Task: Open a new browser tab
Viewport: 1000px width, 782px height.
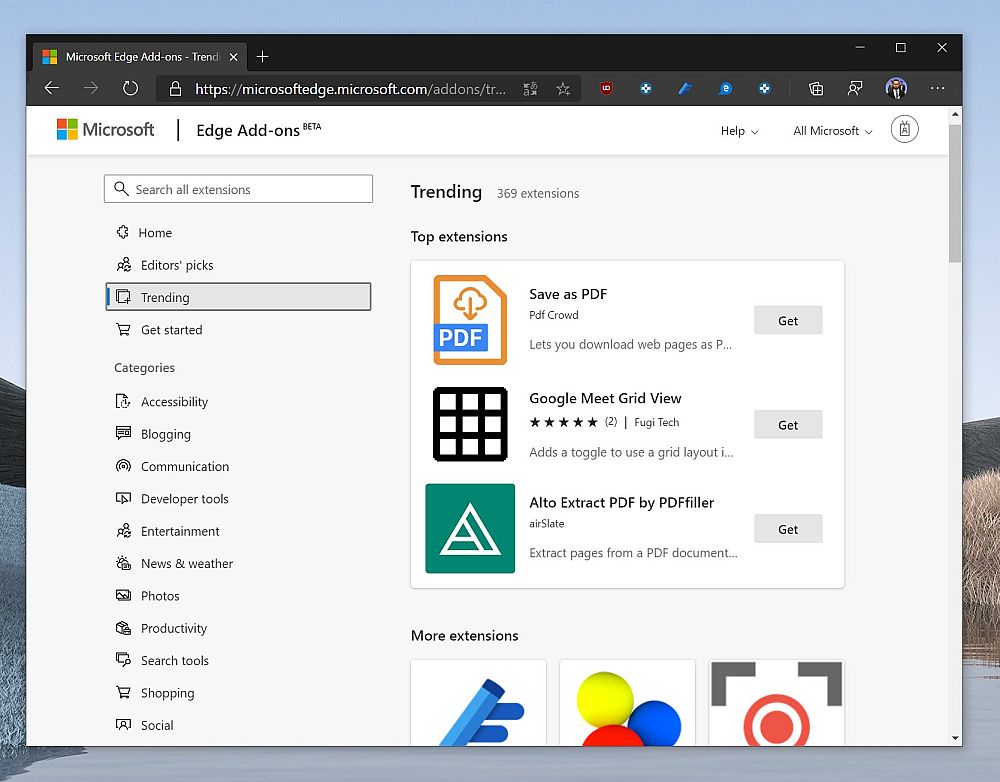Action: 263,57
